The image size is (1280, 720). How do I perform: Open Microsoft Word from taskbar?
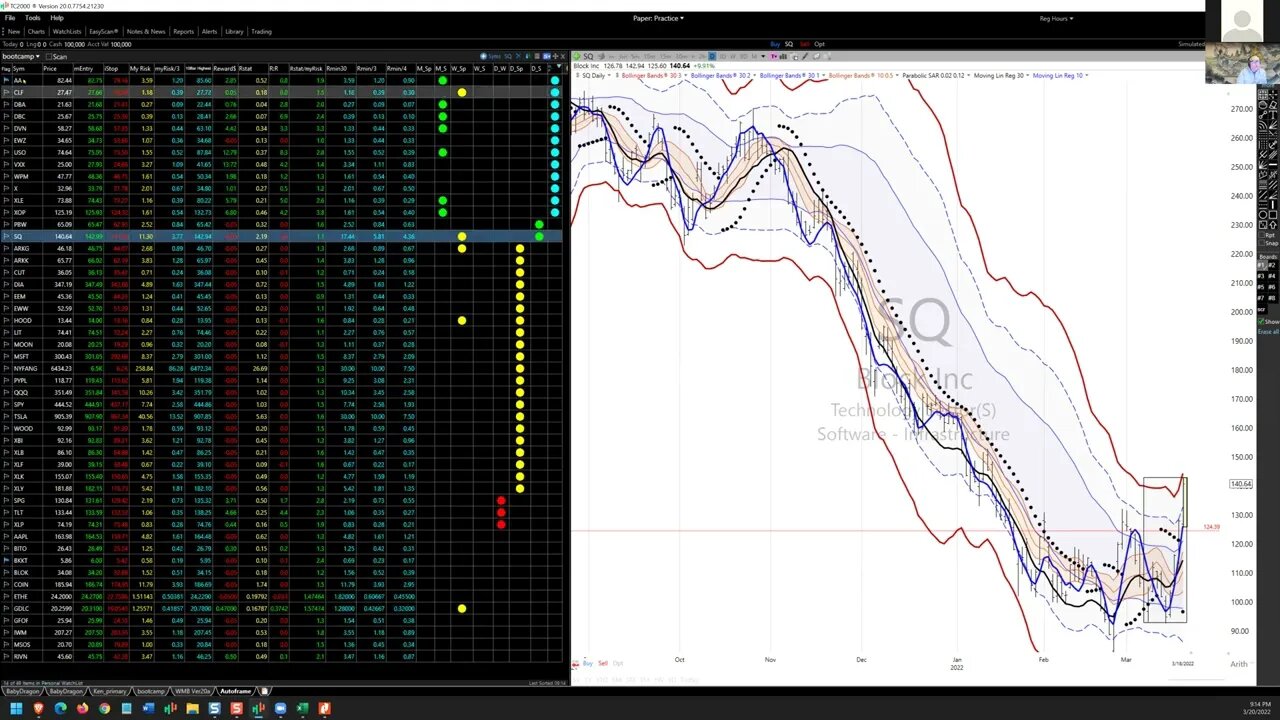pyautogui.click(x=149, y=708)
